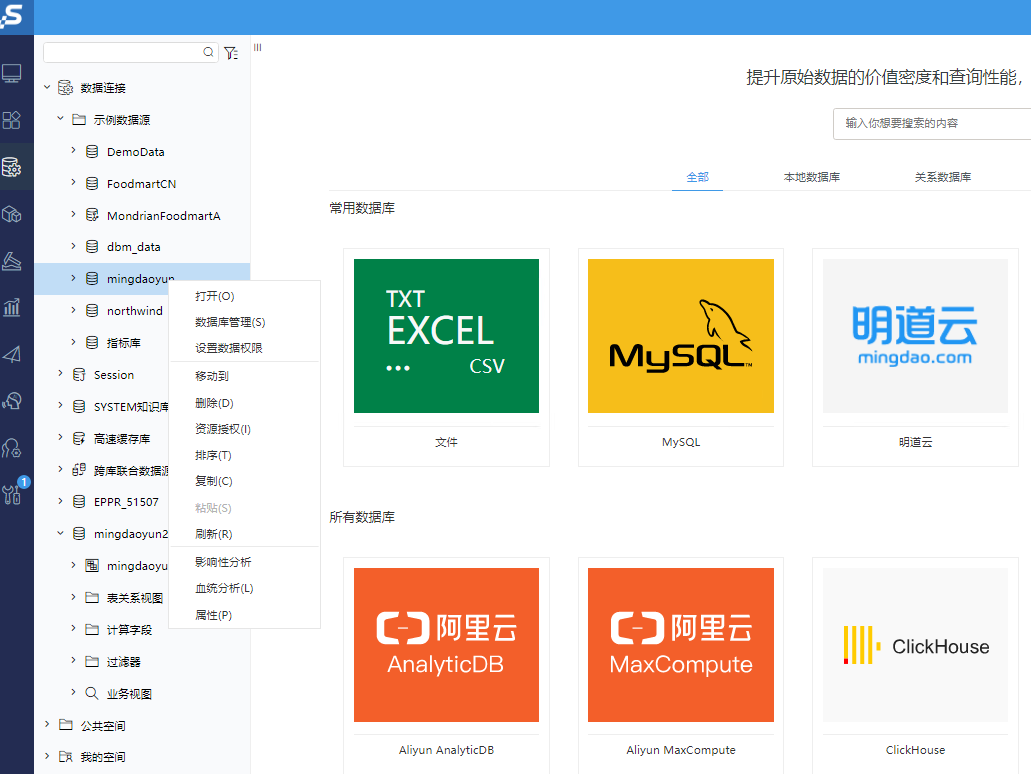
Task: Expand the DemoData node
Action: pos(73,151)
